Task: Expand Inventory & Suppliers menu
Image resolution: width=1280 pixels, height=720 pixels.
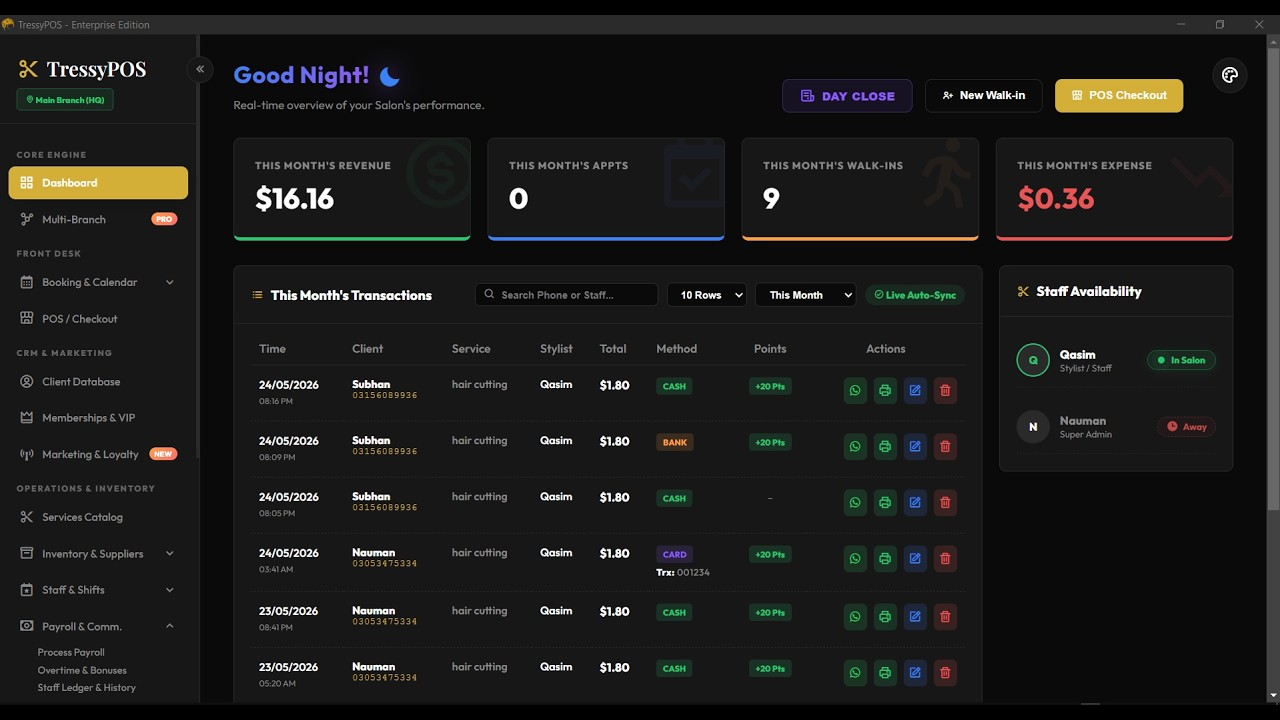Action: [98, 554]
